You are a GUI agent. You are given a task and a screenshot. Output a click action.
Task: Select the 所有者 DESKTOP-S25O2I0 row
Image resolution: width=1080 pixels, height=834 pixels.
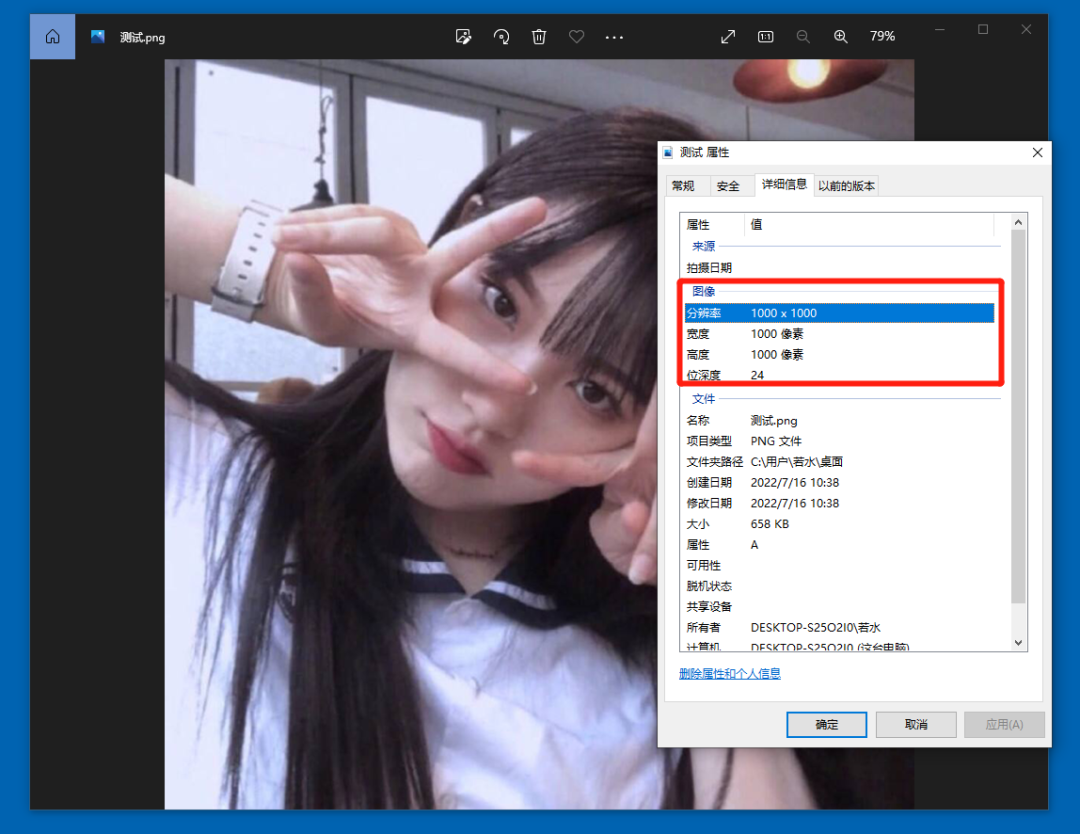[839, 627]
